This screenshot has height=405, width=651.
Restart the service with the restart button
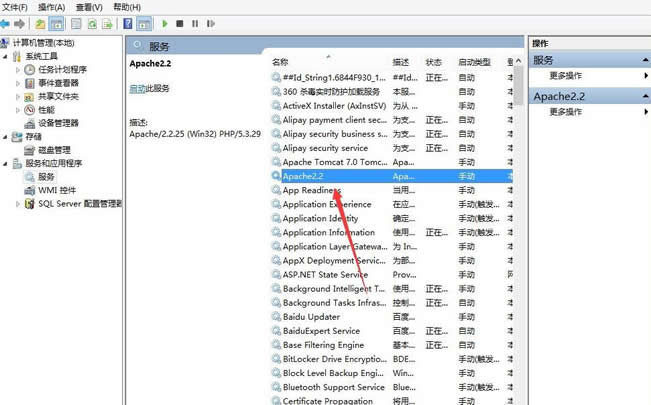tap(210, 24)
